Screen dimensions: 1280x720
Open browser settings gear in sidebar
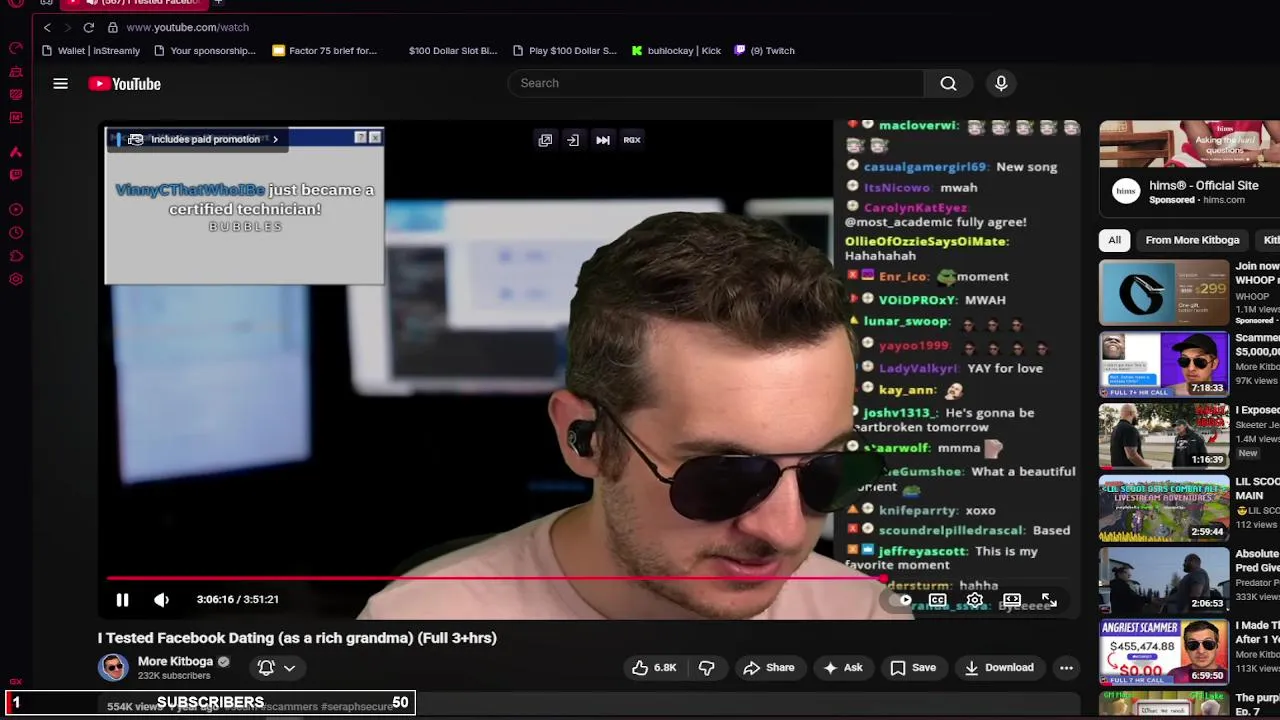[16, 279]
